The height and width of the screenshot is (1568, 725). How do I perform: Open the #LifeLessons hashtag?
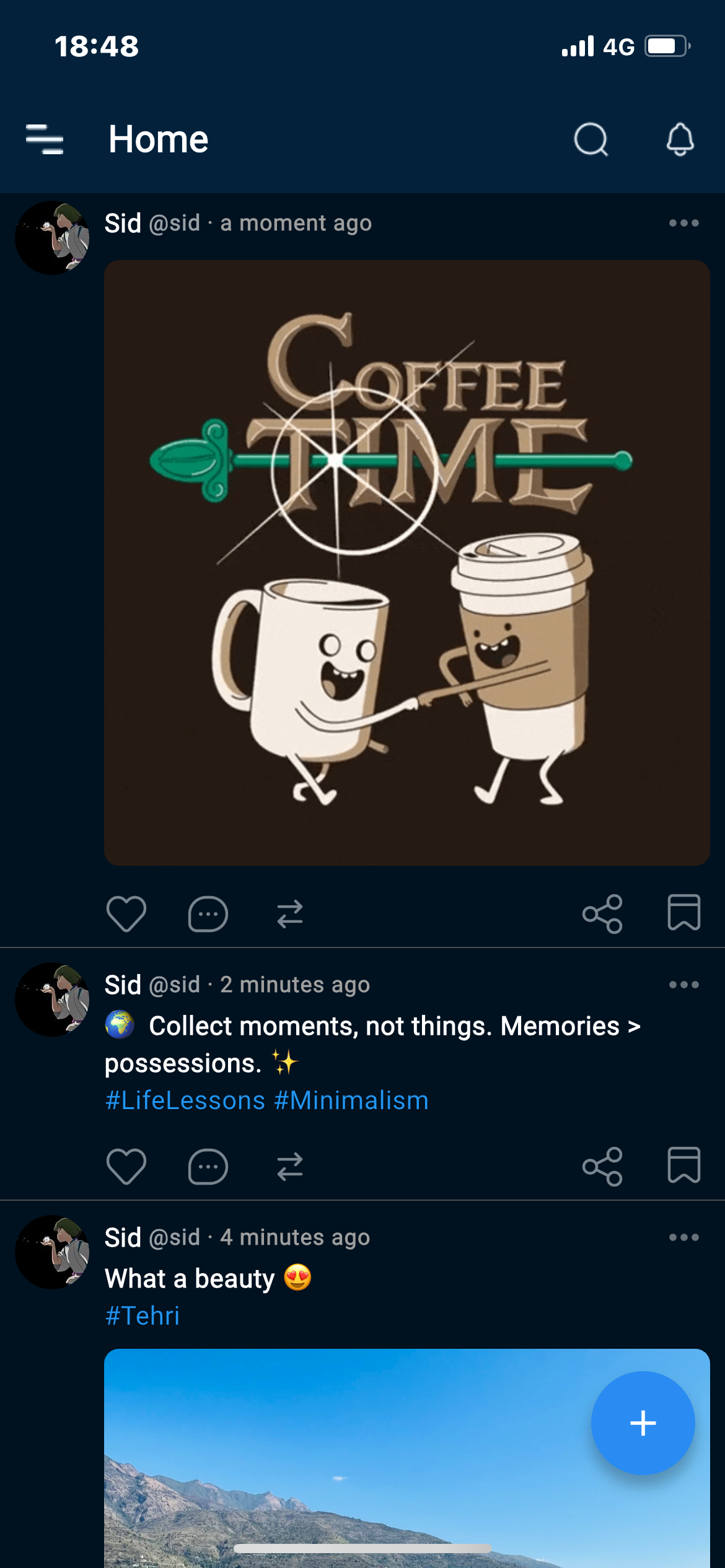click(185, 1100)
